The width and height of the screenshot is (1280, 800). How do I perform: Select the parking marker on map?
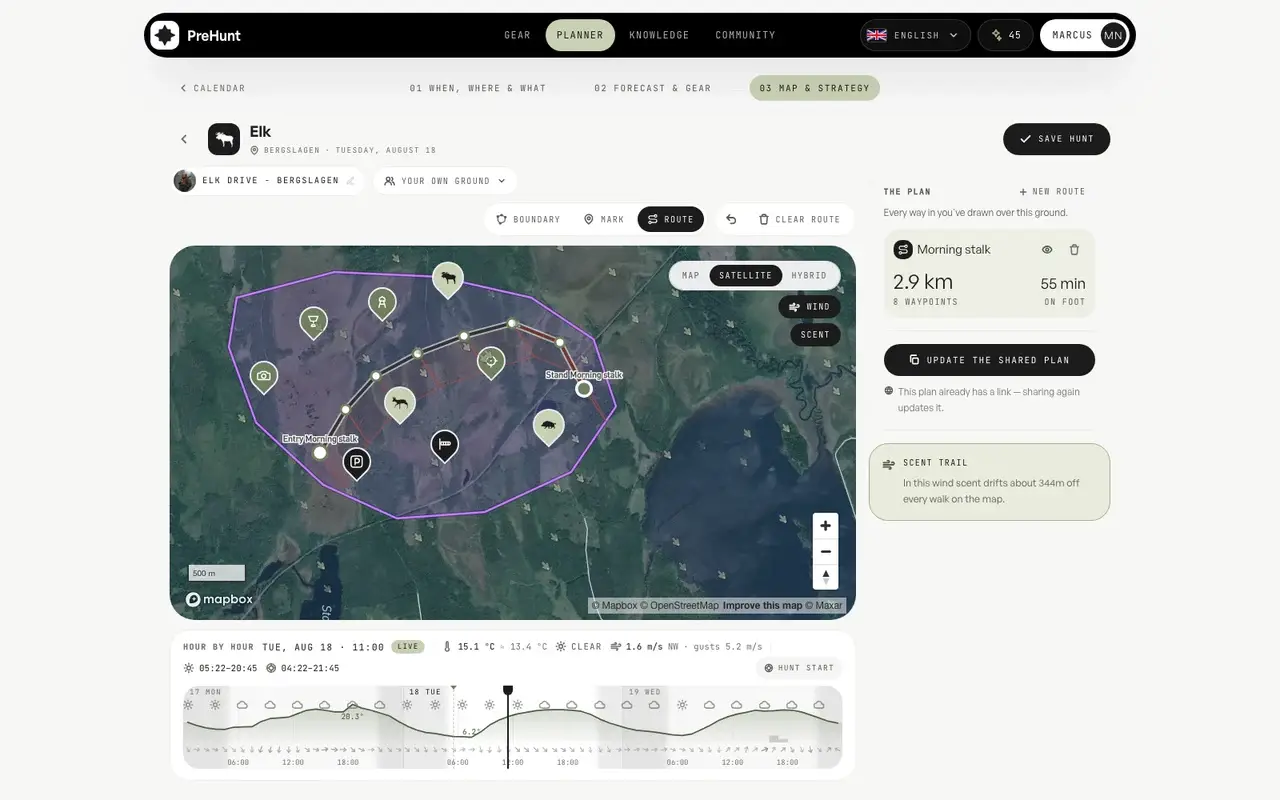point(356,463)
